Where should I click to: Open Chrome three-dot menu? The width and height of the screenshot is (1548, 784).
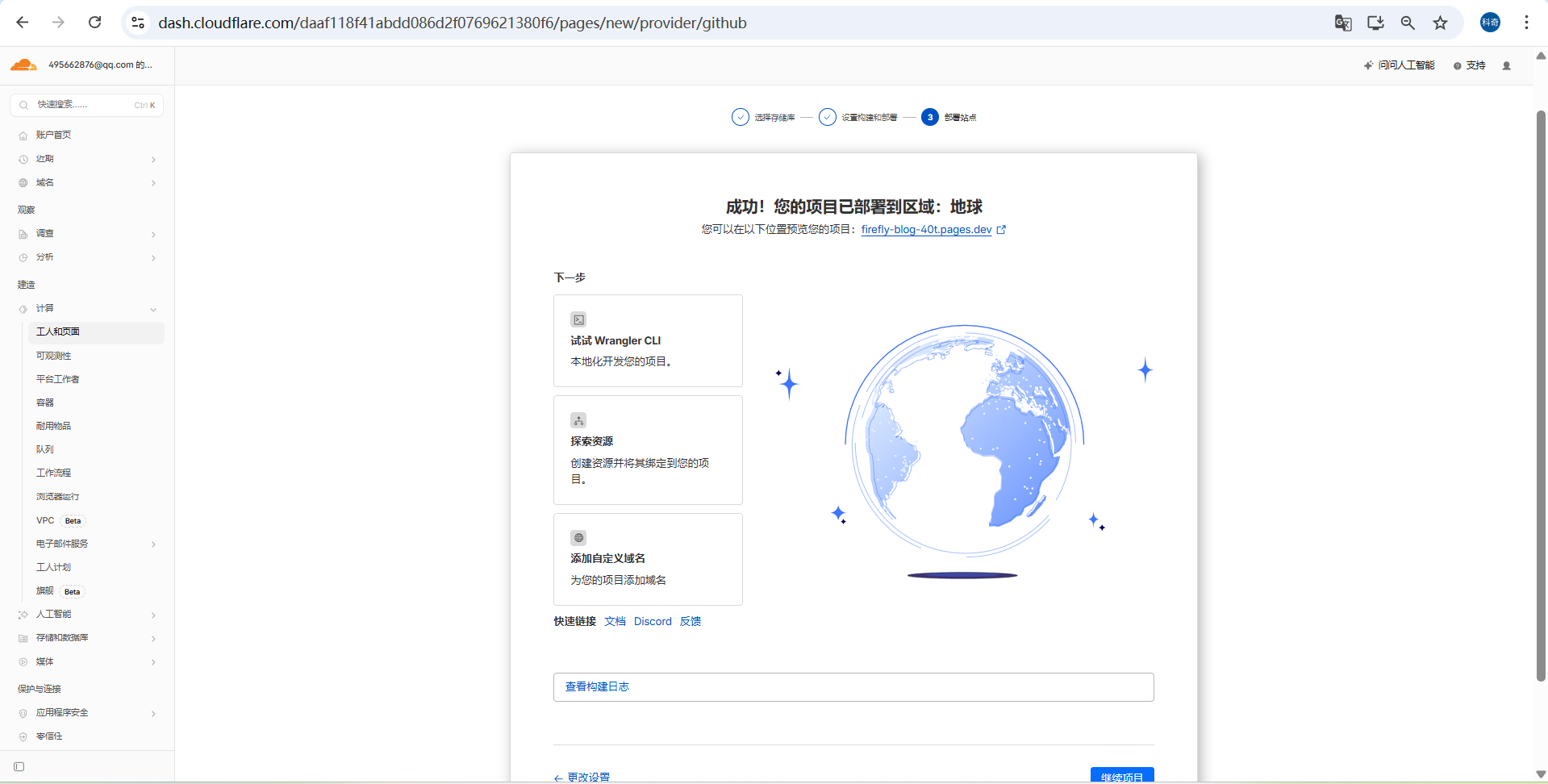coord(1526,23)
